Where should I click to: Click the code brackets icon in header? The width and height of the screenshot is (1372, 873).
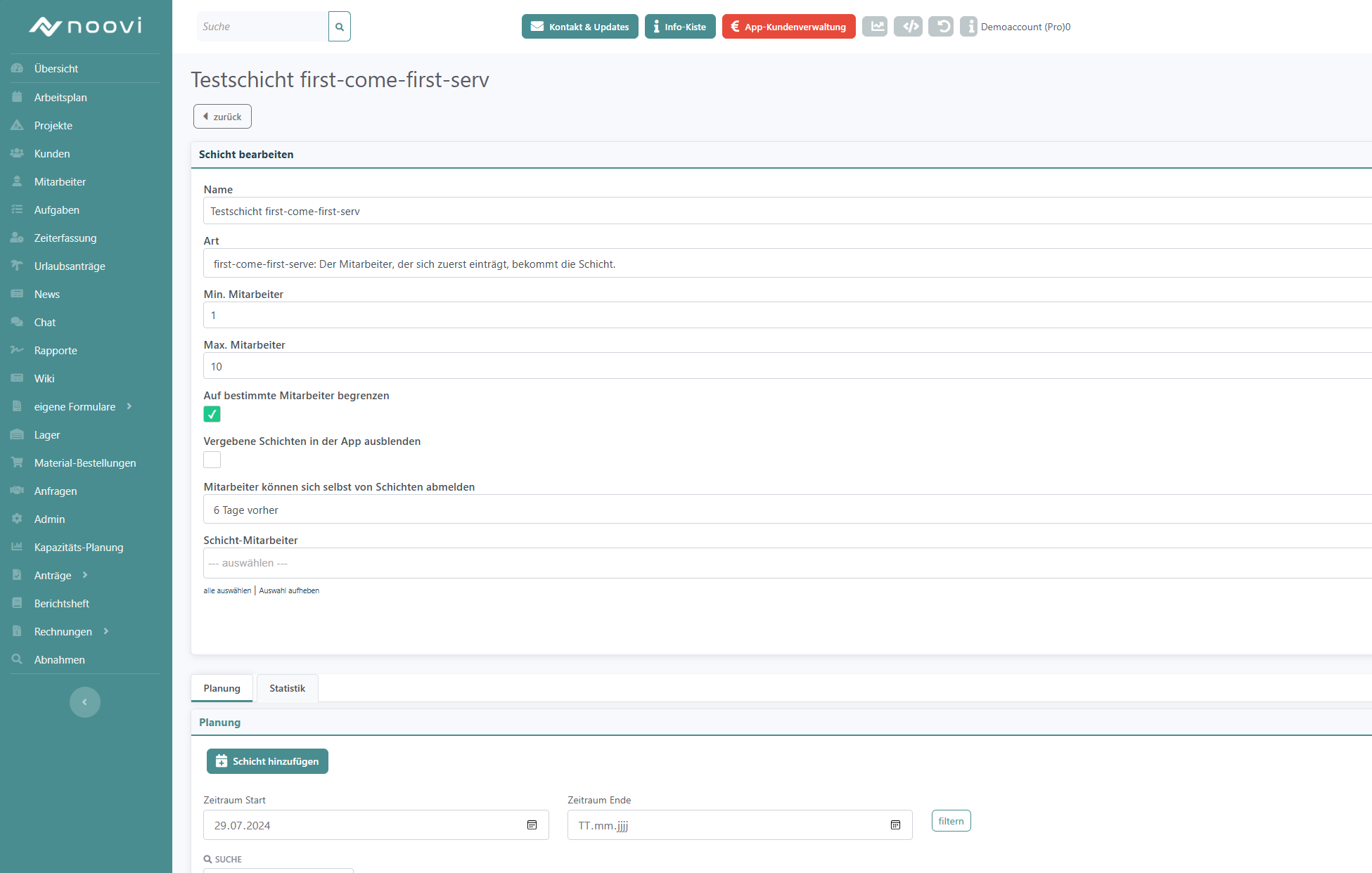[908, 27]
